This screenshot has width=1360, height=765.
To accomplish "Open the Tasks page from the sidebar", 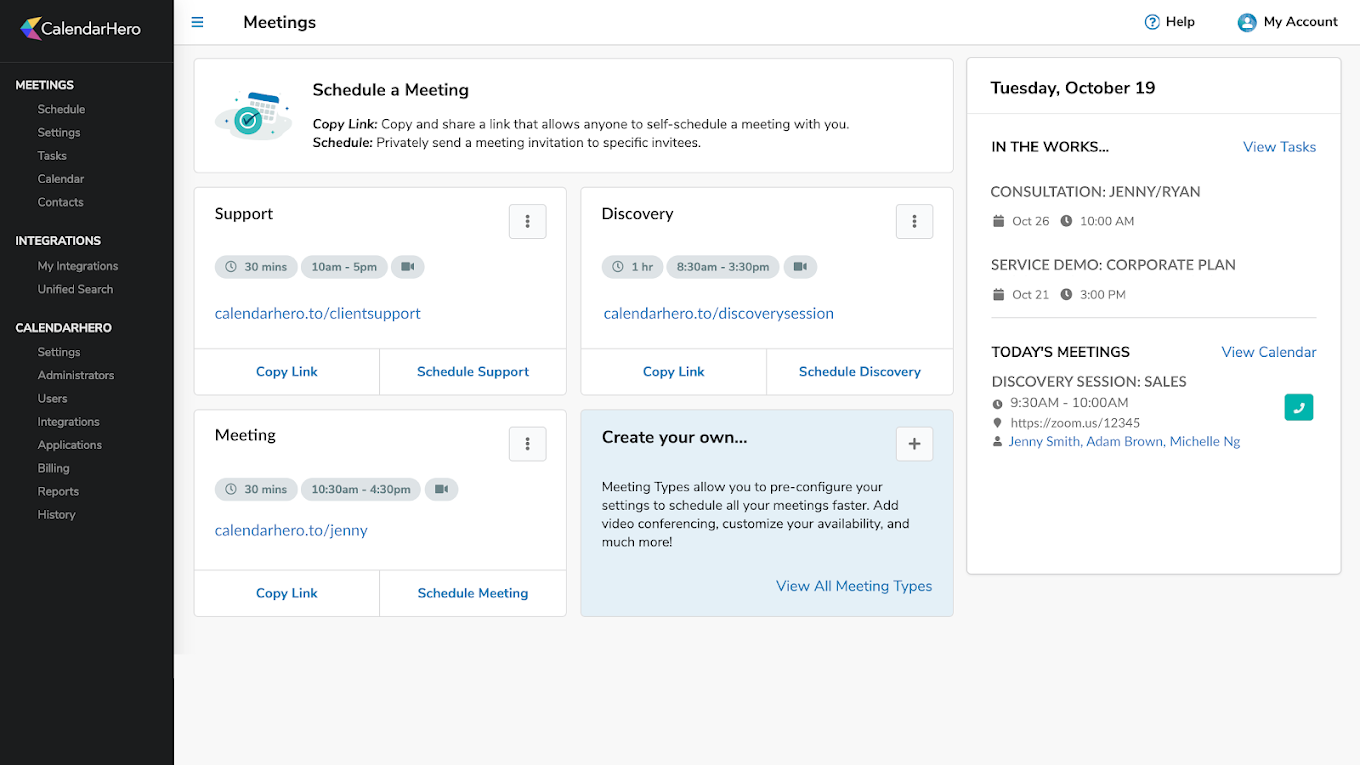I will tap(51, 155).
